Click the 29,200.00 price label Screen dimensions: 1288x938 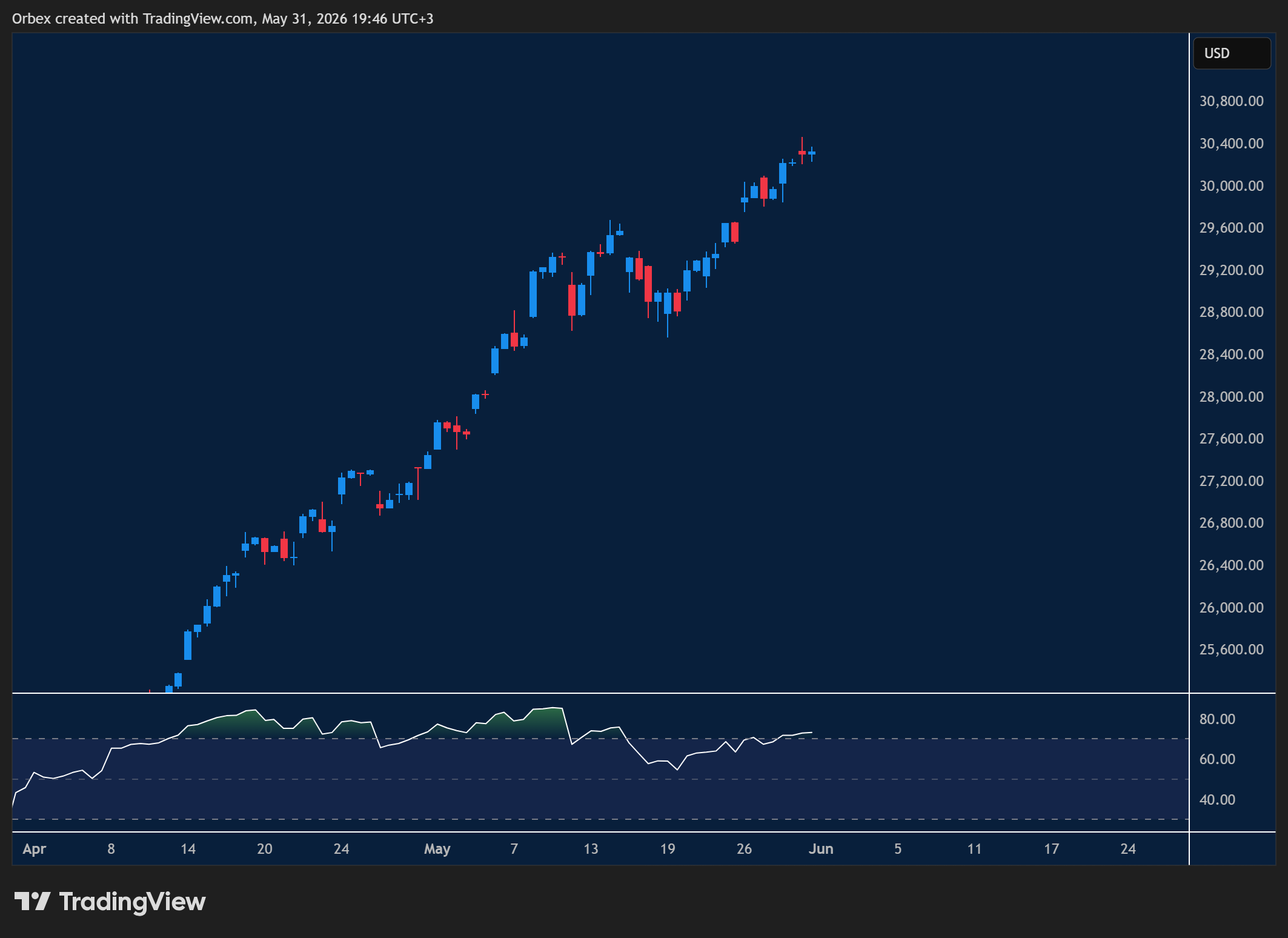coord(1232,270)
